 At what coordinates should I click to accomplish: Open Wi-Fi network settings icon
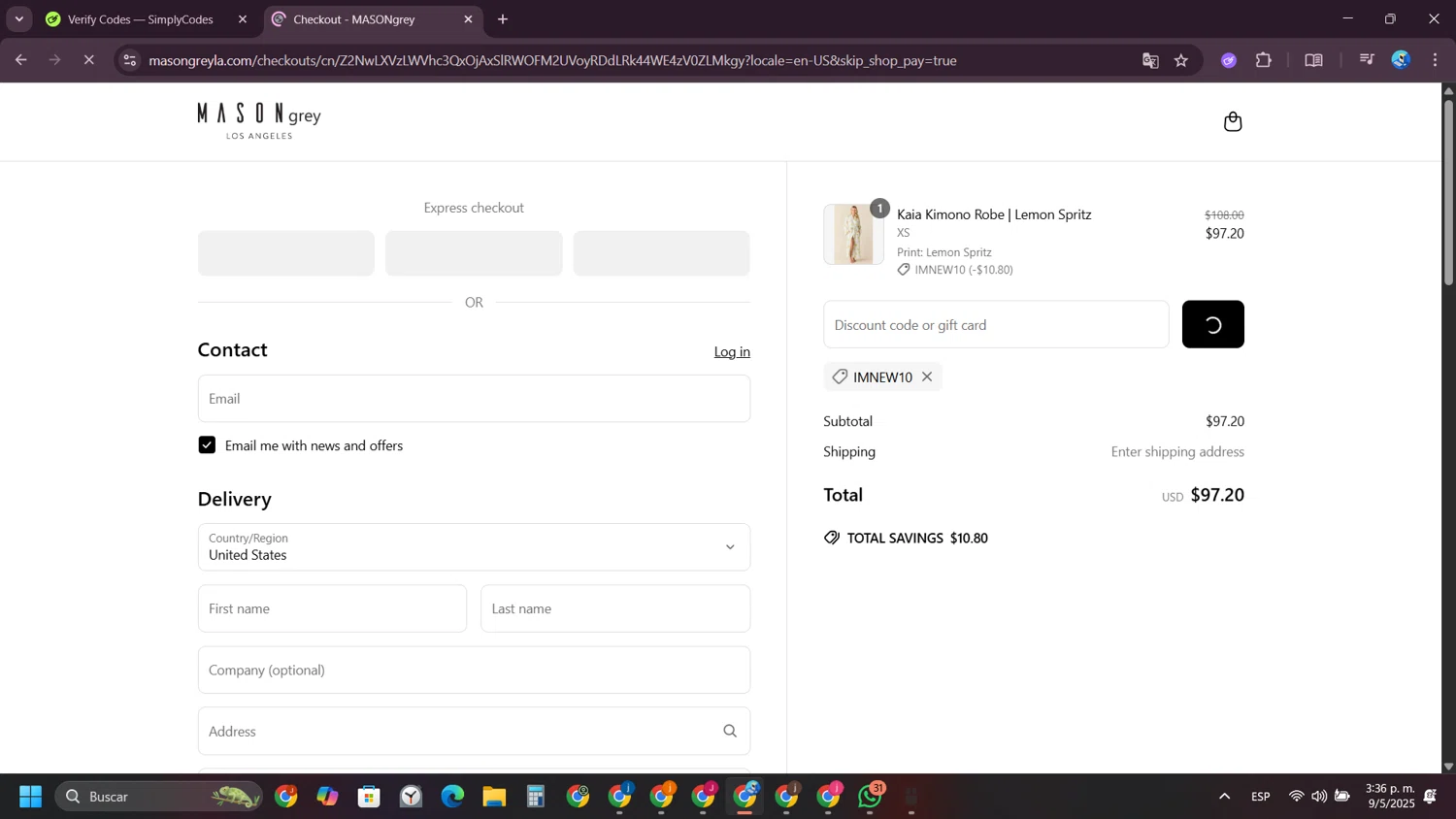(x=1296, y=797)
